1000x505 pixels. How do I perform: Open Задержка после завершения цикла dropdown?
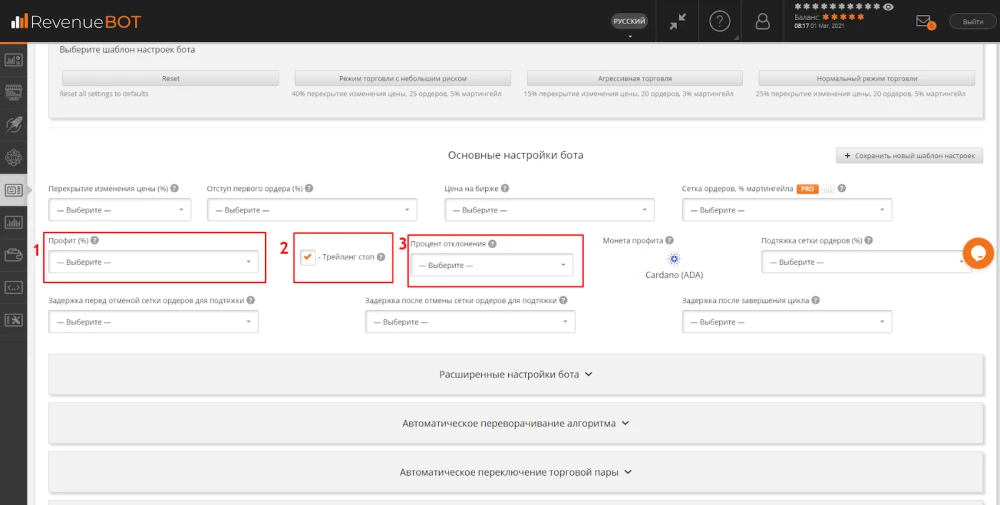point(787,322)
